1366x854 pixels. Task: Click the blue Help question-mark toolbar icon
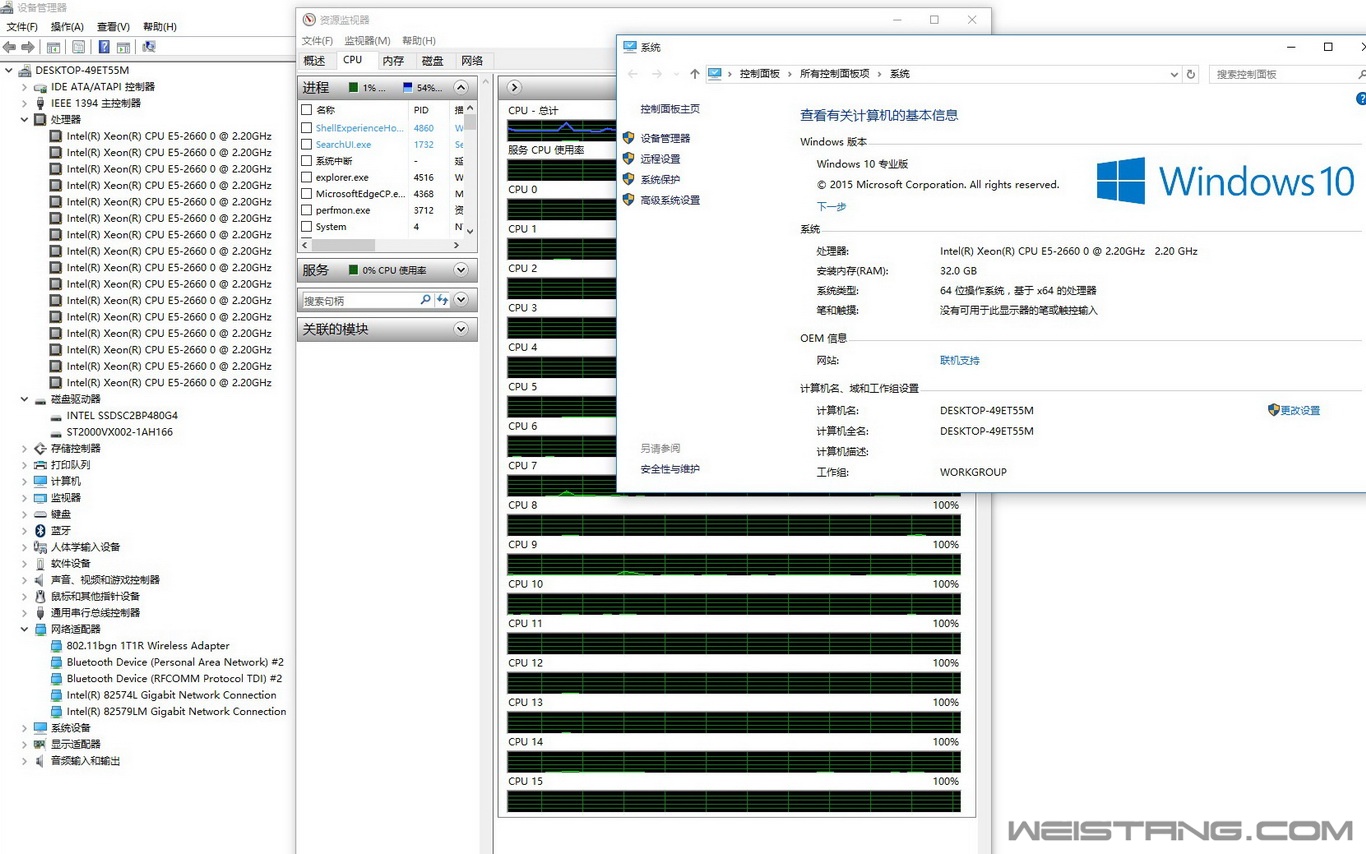(x=104, y=47)
